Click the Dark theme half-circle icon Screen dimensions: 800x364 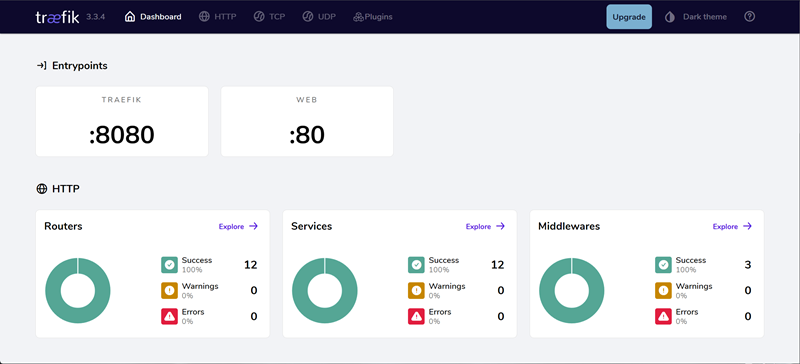670,17
